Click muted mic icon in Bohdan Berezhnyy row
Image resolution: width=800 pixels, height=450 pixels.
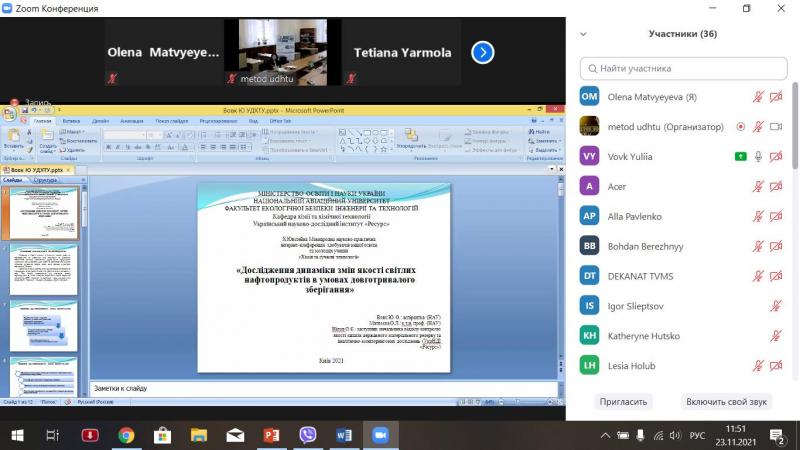[758, 246]
